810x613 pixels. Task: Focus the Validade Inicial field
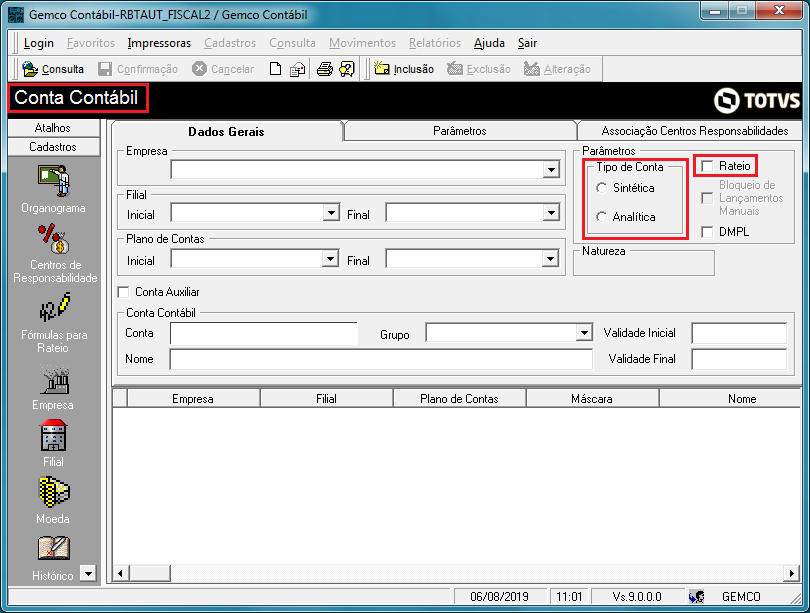[x=739, y=333]
